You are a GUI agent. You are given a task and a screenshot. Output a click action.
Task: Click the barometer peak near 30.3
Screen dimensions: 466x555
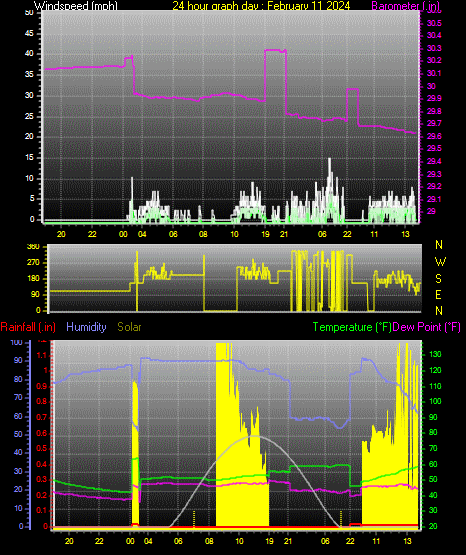coord(275,50)
